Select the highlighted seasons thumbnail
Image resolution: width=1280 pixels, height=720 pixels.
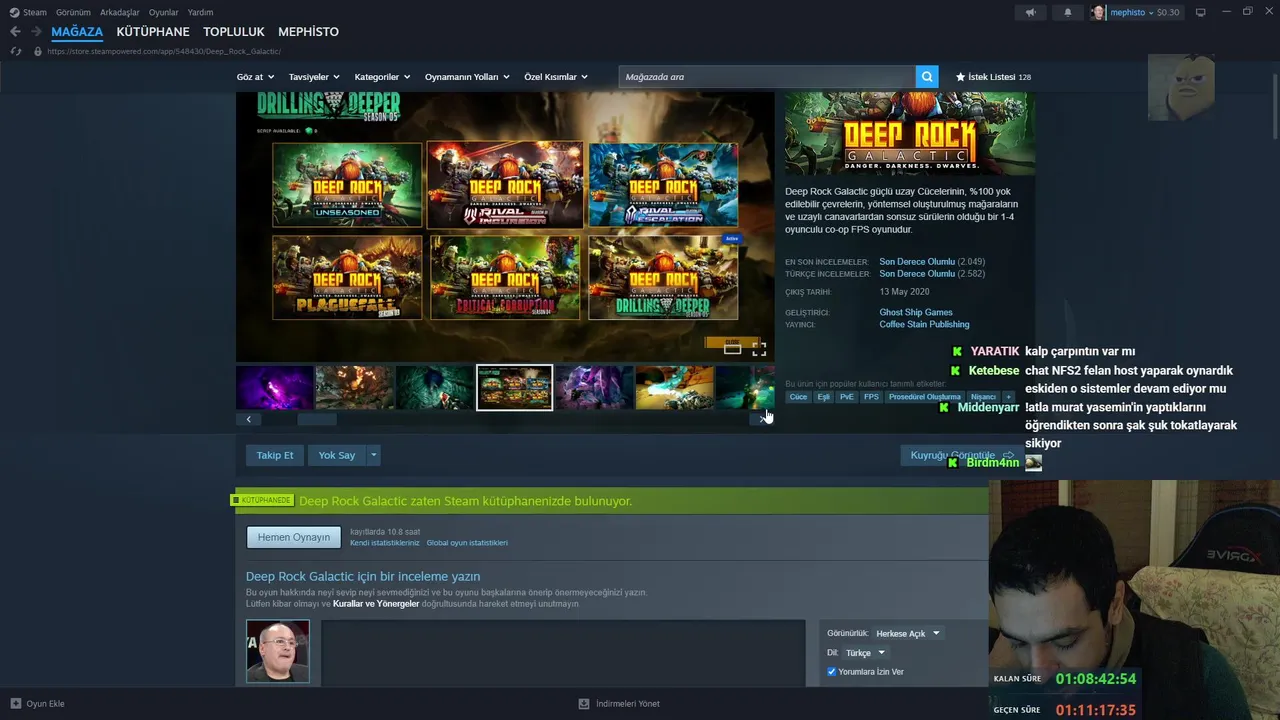(514, 388)
